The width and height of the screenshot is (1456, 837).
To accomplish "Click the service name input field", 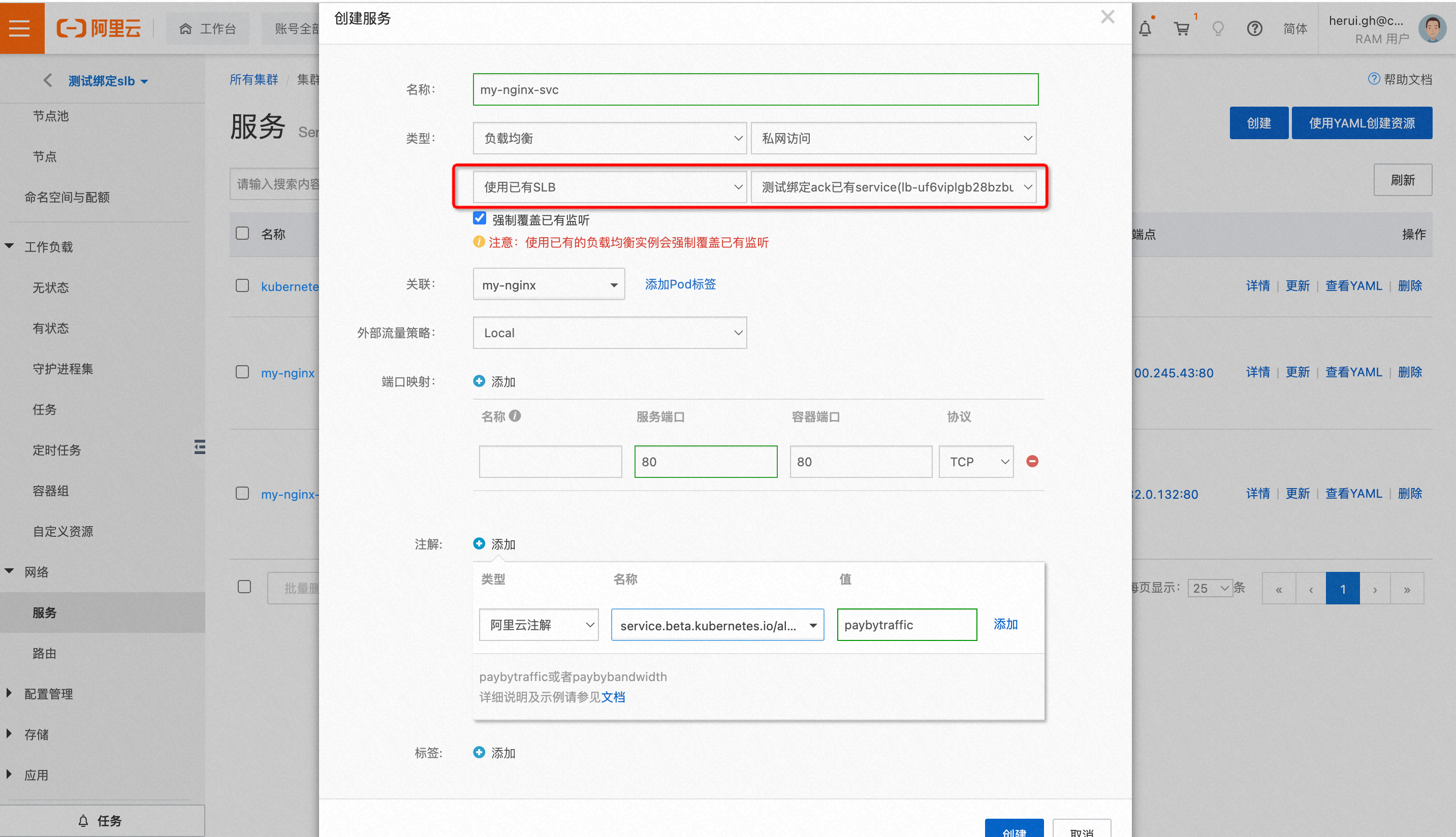I will click(755, 90).
